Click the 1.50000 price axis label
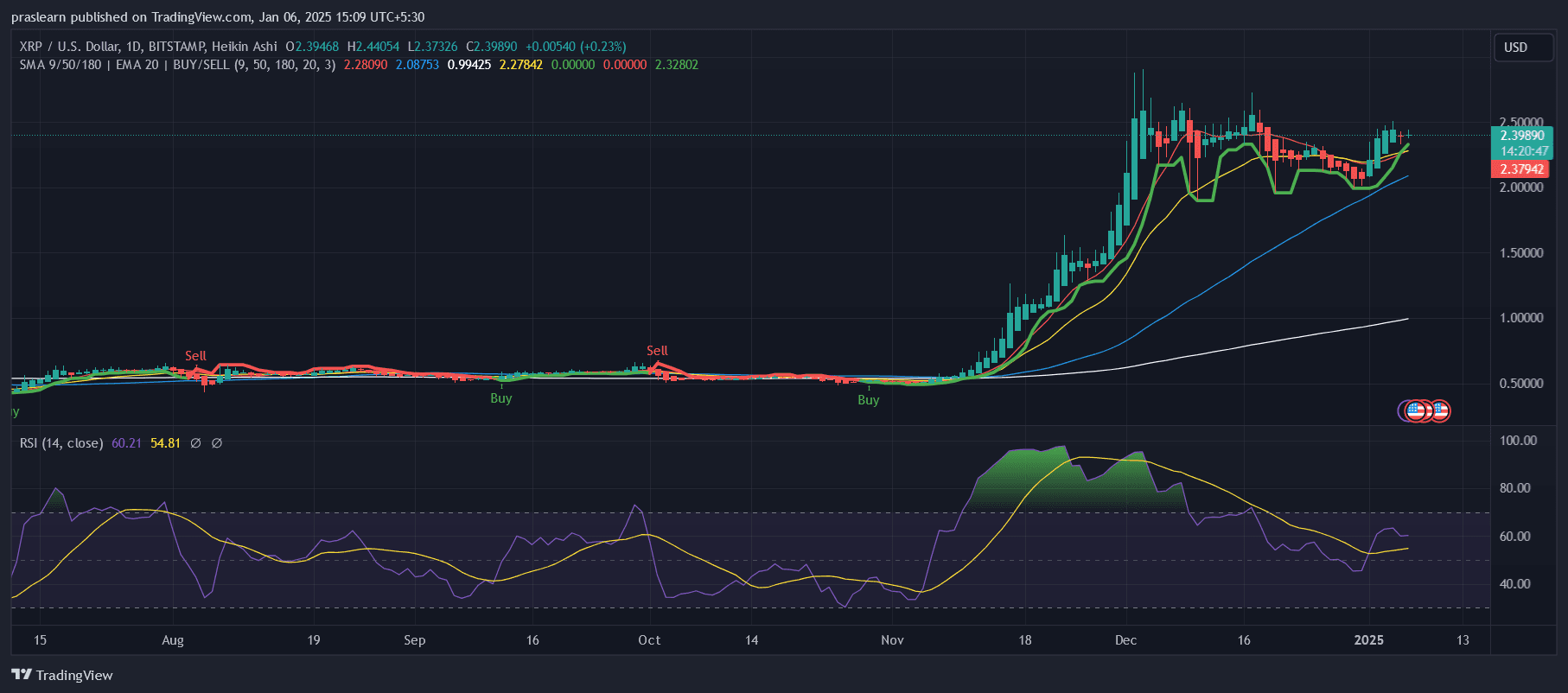Viewport: 1568px width, 693px height. pos(1521,253)
